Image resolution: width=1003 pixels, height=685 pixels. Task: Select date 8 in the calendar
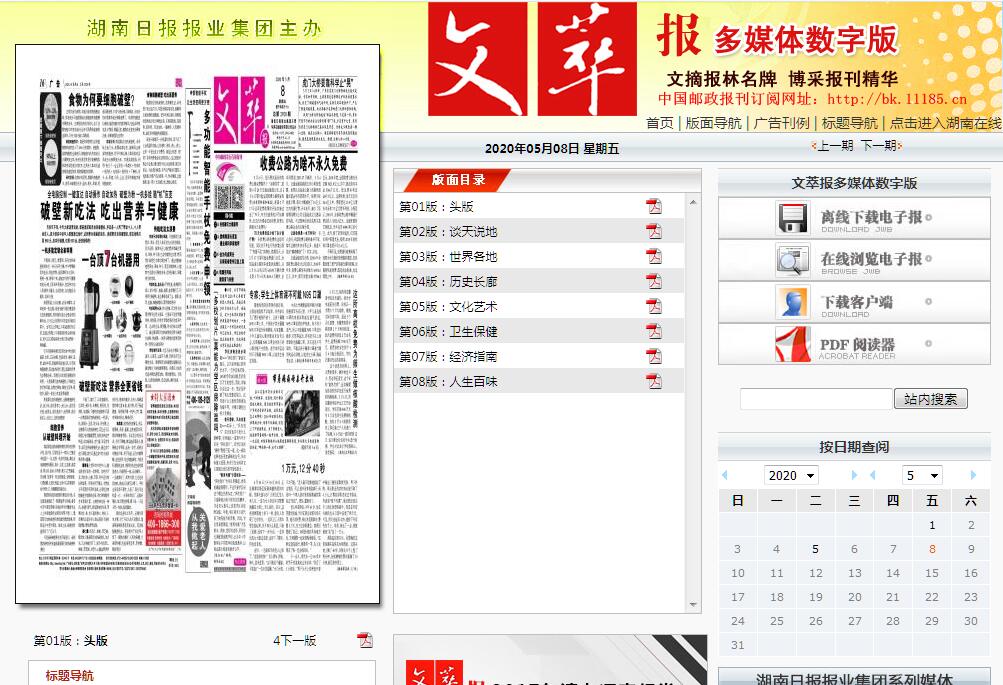tap(932, 549)
